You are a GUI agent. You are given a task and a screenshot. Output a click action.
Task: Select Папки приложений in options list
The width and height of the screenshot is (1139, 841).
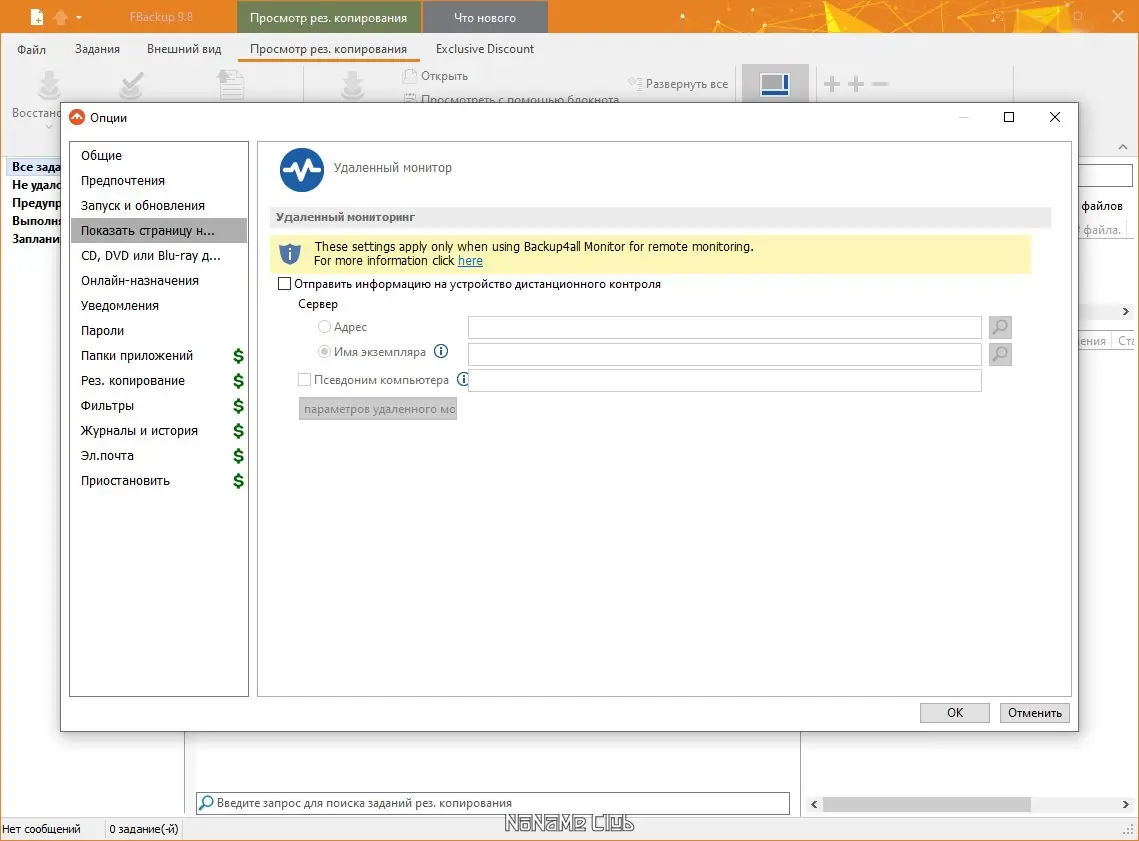click(x=159, y=356)
